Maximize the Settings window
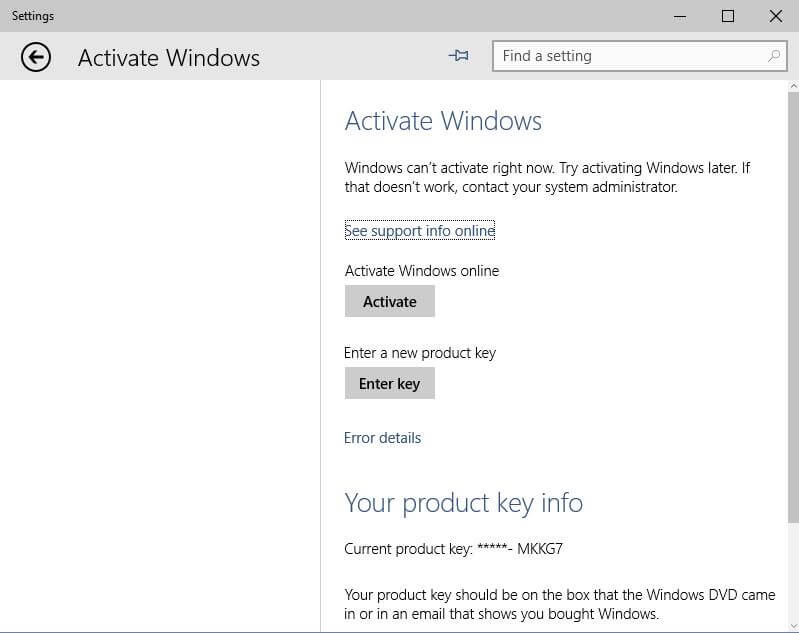Screen dimensions: 799x633 [x=728, y=16]
